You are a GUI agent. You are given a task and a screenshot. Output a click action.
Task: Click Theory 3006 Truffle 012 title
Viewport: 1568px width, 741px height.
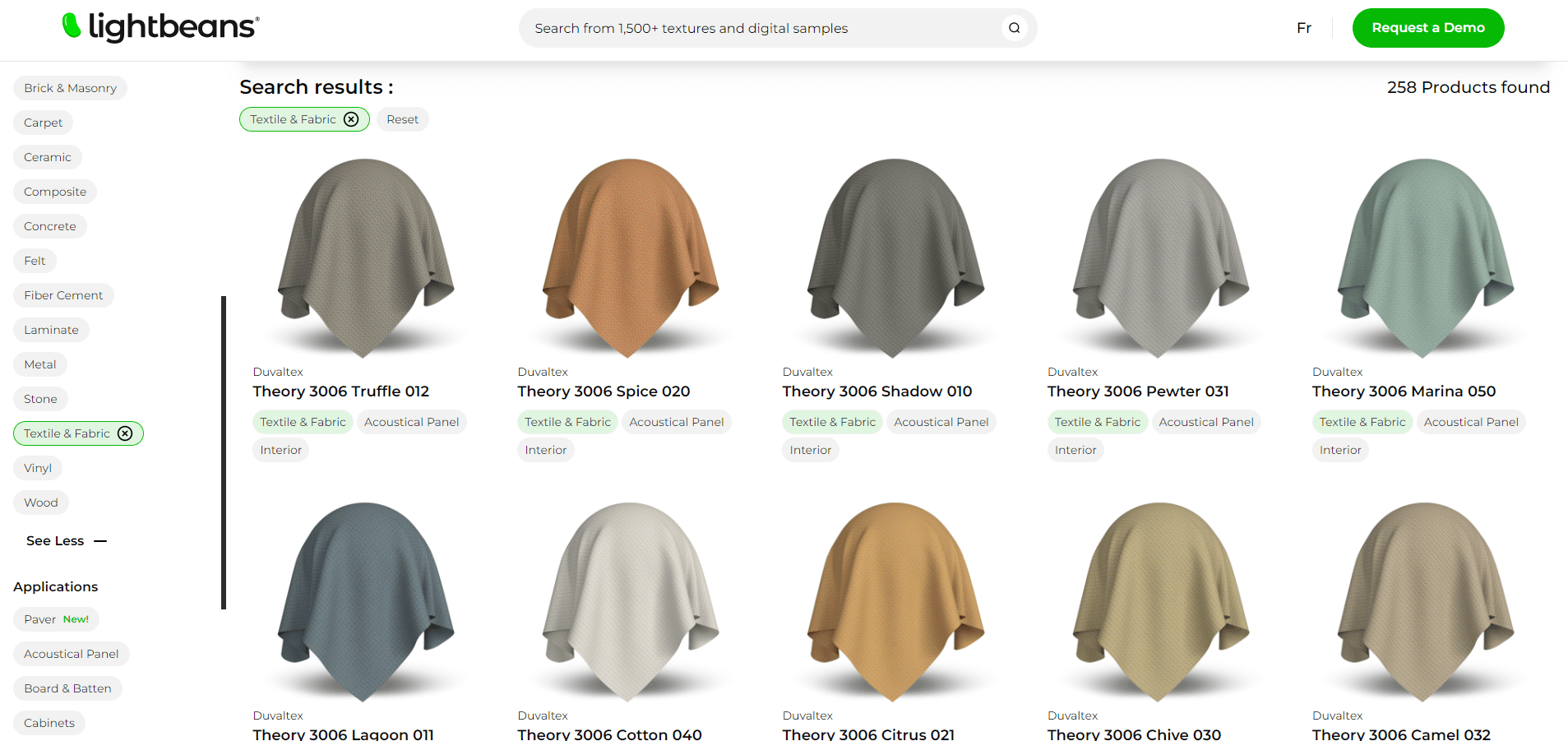(x=340, y=391)
